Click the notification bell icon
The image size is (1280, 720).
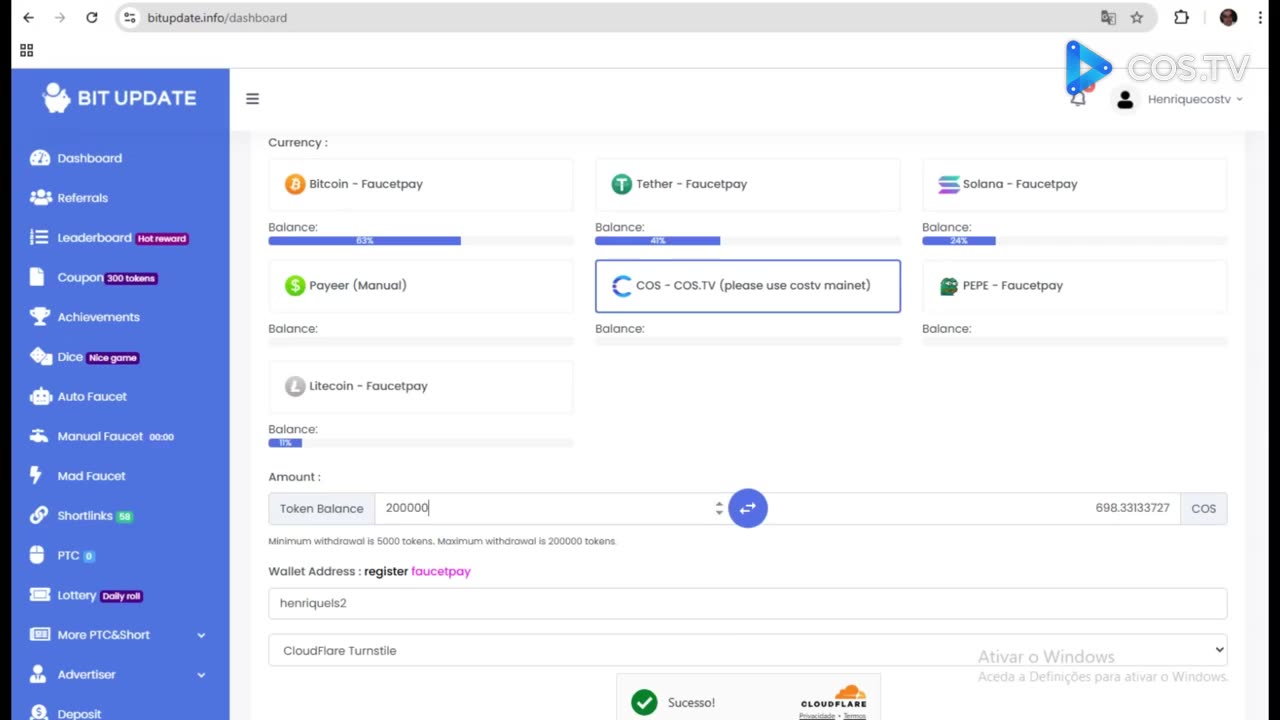coord(1078,99)
